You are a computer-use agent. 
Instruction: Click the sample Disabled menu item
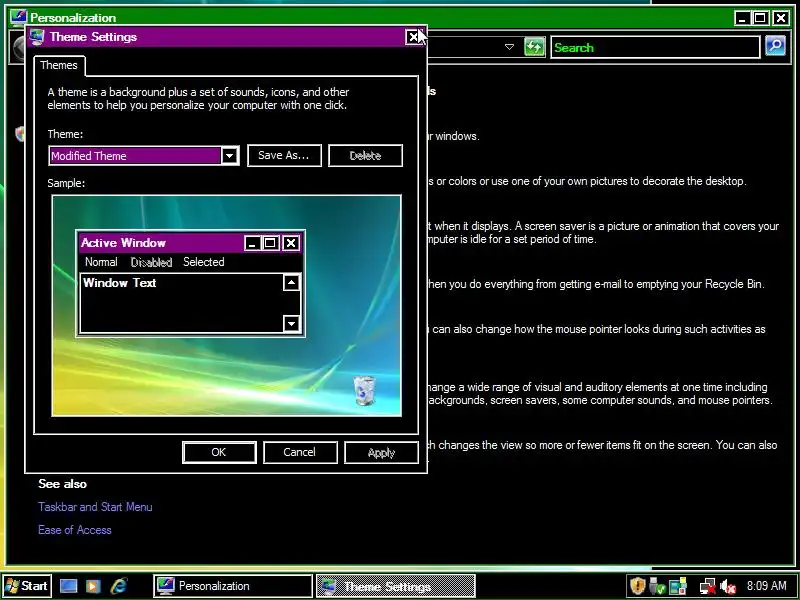point(151,262)
